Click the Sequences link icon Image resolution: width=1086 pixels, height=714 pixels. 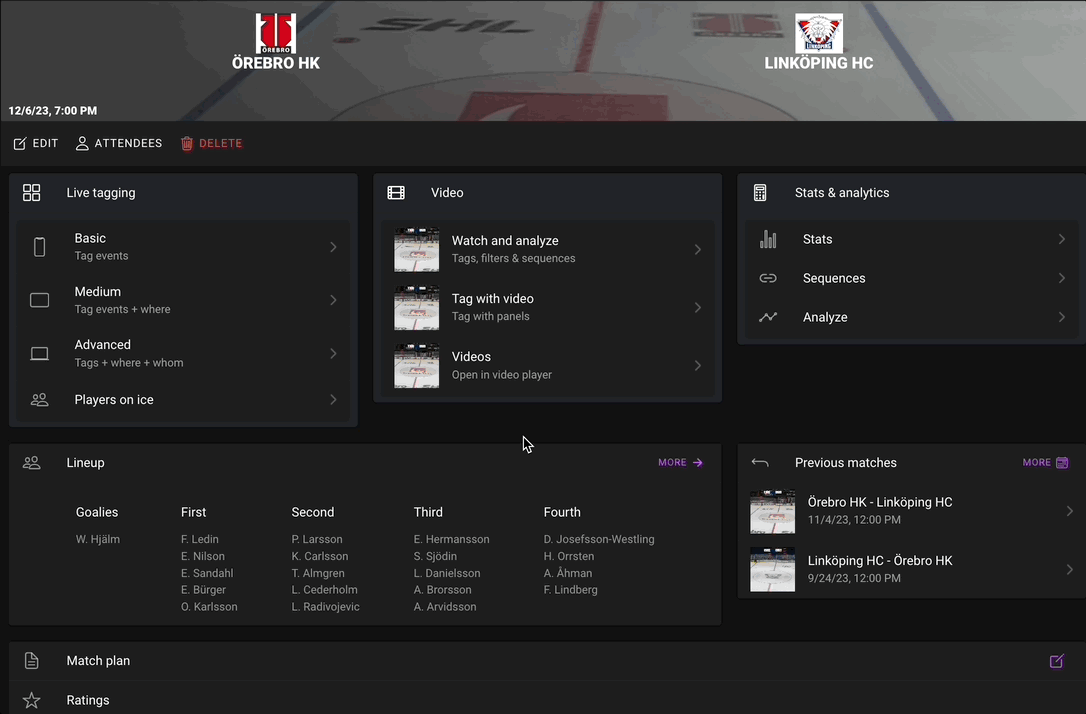pos(768,279)
